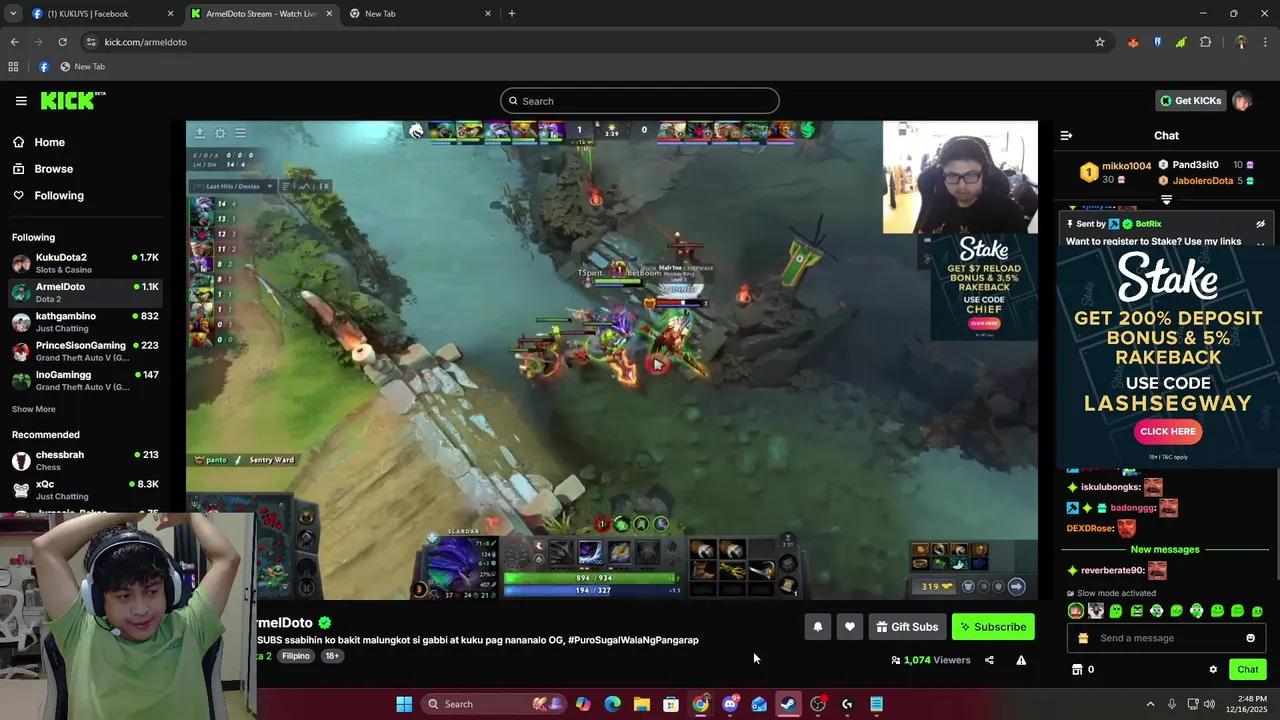Screen dimensions: 1280x720
Task: Open xQc recommended channel
Action: pos(85,489)
